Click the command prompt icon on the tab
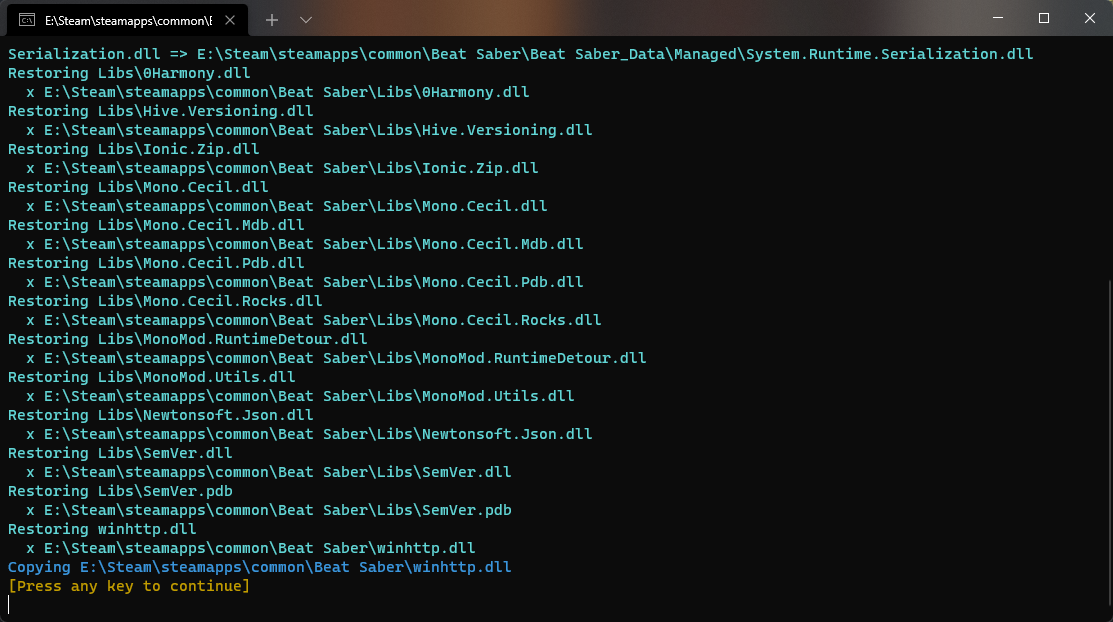 point(27,20)
